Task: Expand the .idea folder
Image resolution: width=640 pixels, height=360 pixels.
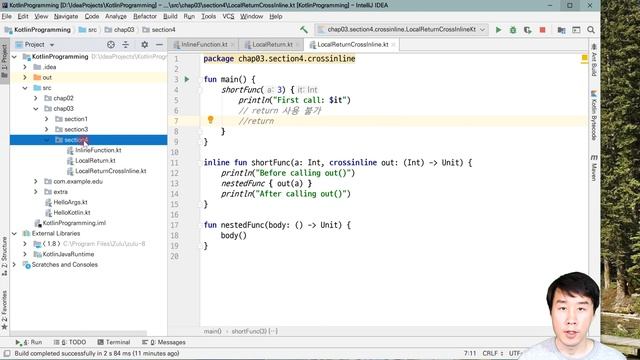Action: [25, 67]
